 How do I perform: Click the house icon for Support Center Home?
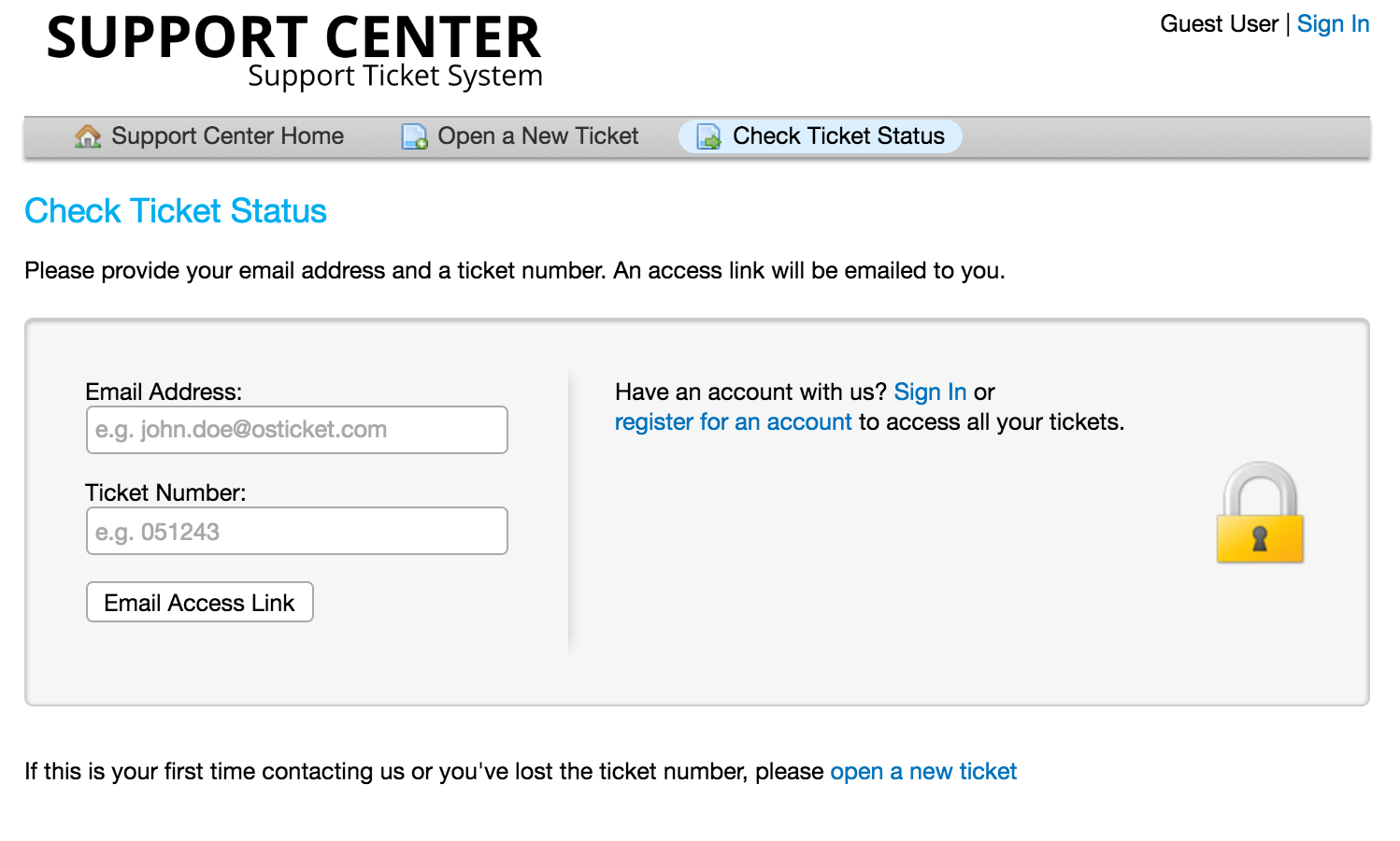[x=88, y=135]
